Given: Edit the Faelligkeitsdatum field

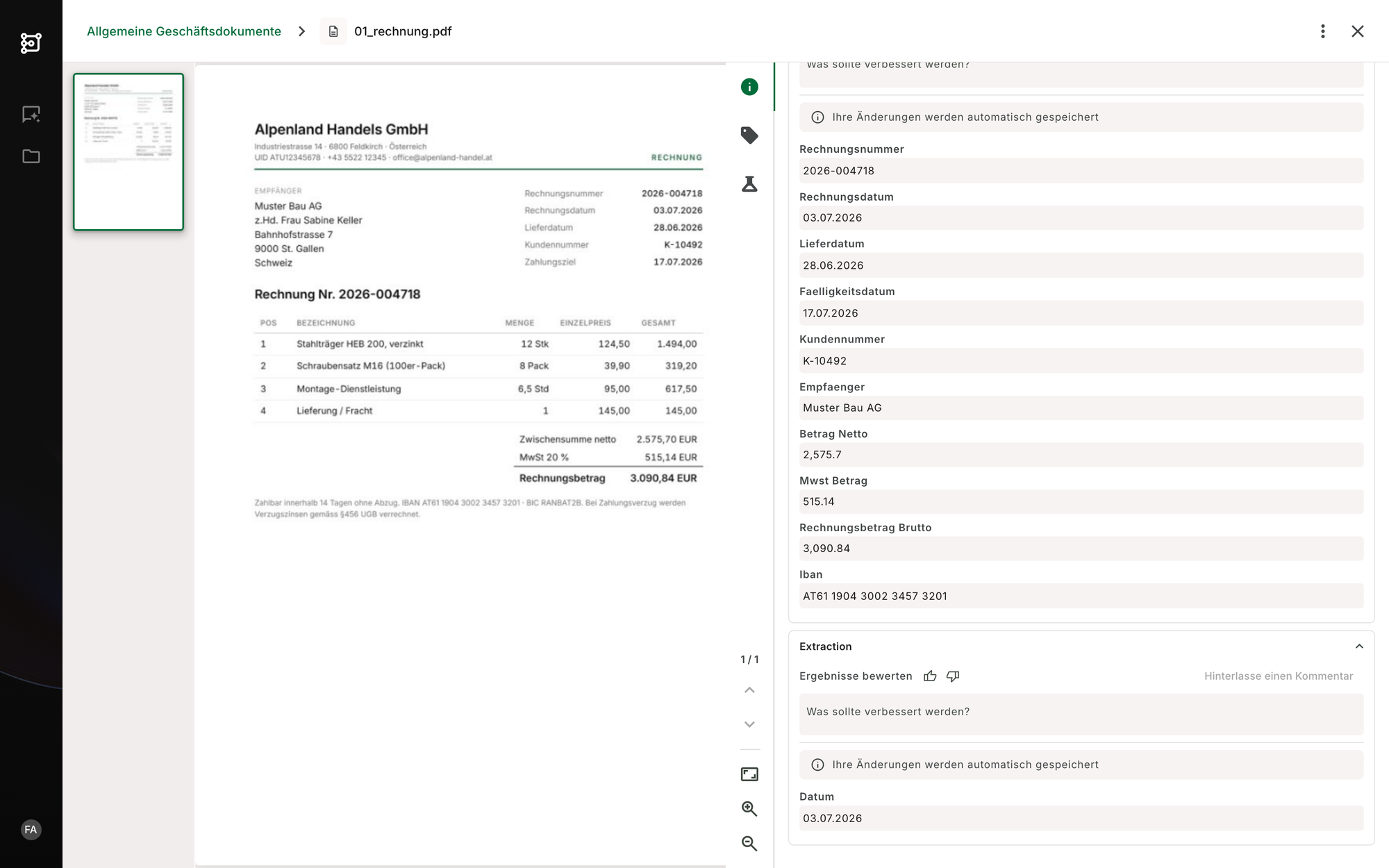Looking at the screenshot, I should click(x=1081, y=313).
